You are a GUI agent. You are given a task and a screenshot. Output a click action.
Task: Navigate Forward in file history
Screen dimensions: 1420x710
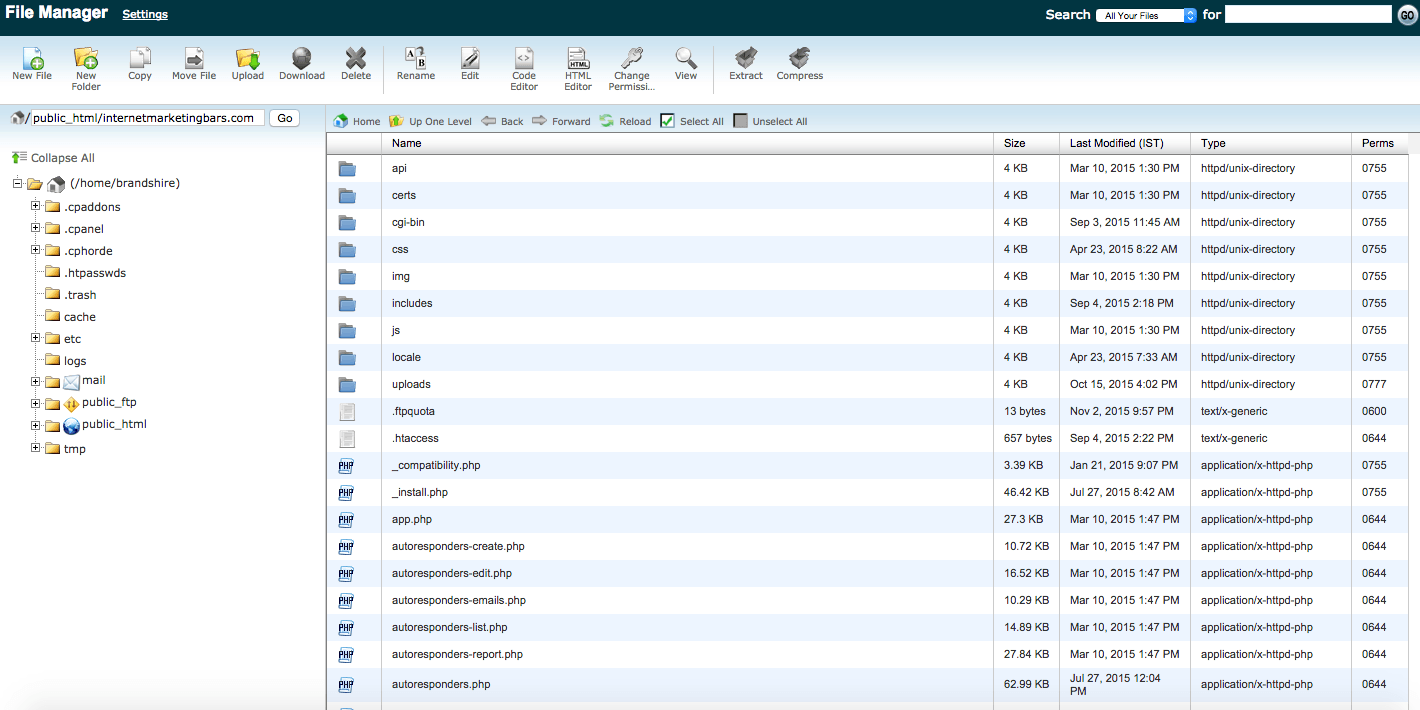[561, 121]
